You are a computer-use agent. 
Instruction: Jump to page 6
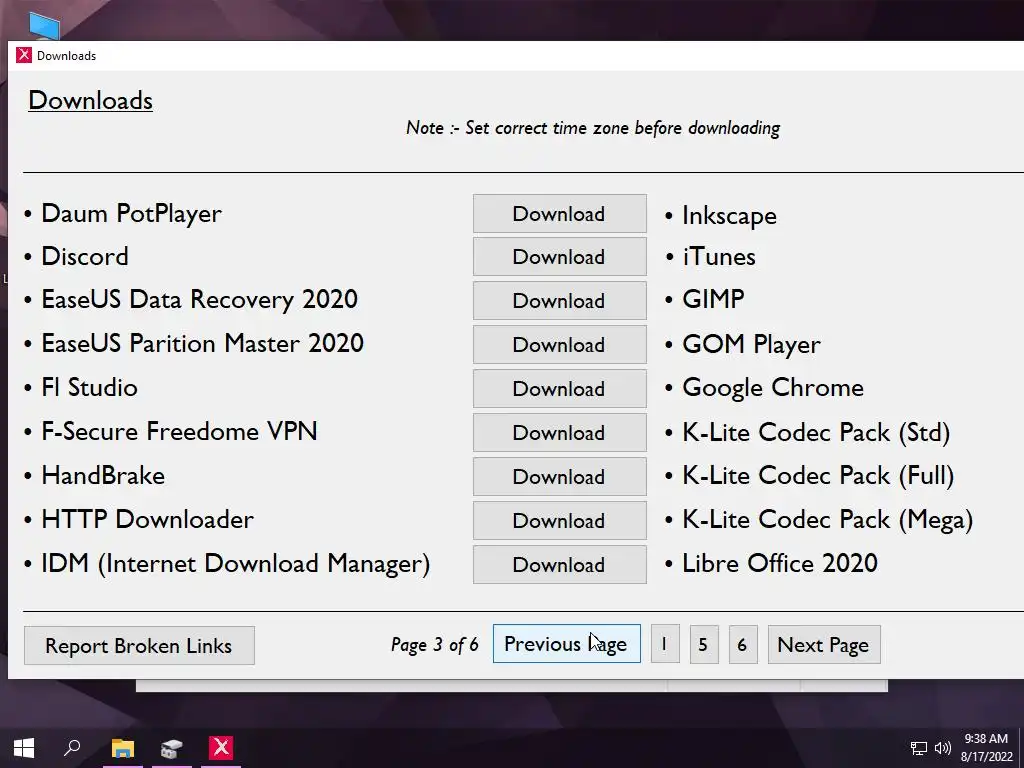click(x=743, y=645)
